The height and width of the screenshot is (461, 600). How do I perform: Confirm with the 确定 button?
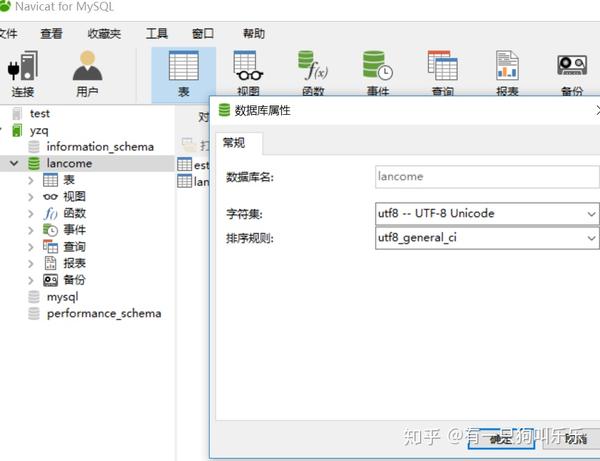click(x=501, y=438)
